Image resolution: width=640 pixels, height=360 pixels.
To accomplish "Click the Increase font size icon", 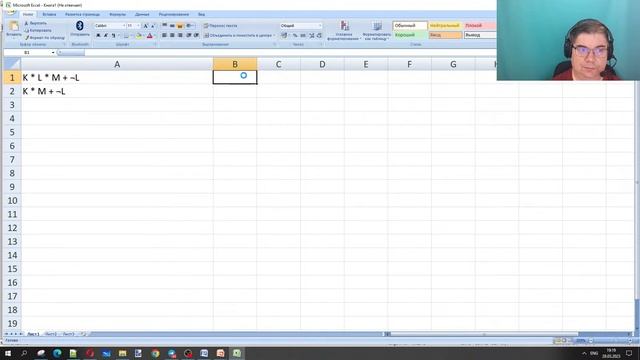I will coord(146,26).
